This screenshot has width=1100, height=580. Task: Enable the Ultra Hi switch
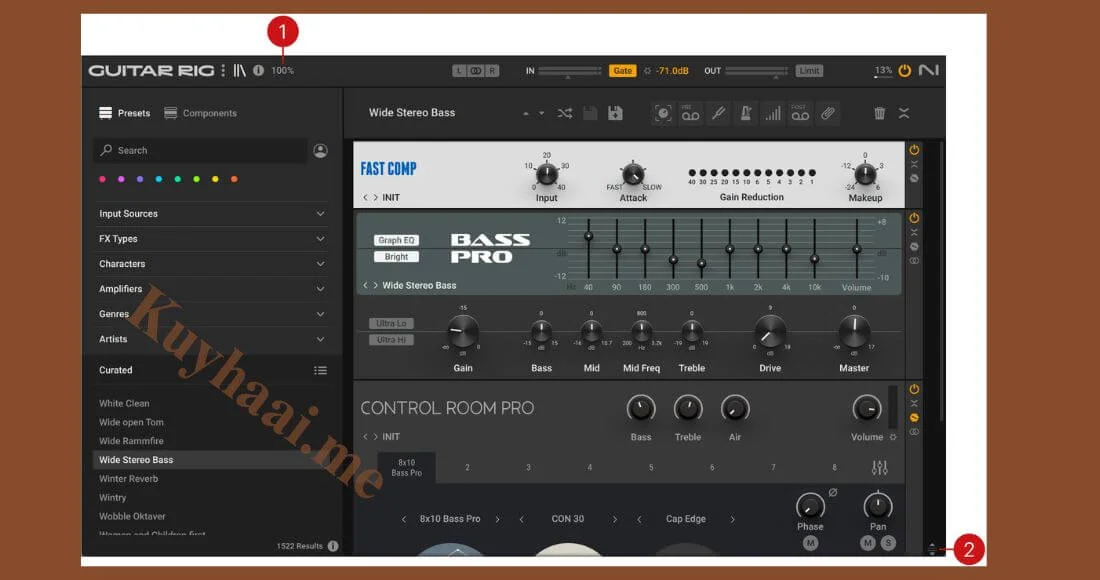[x=391, y=340]
